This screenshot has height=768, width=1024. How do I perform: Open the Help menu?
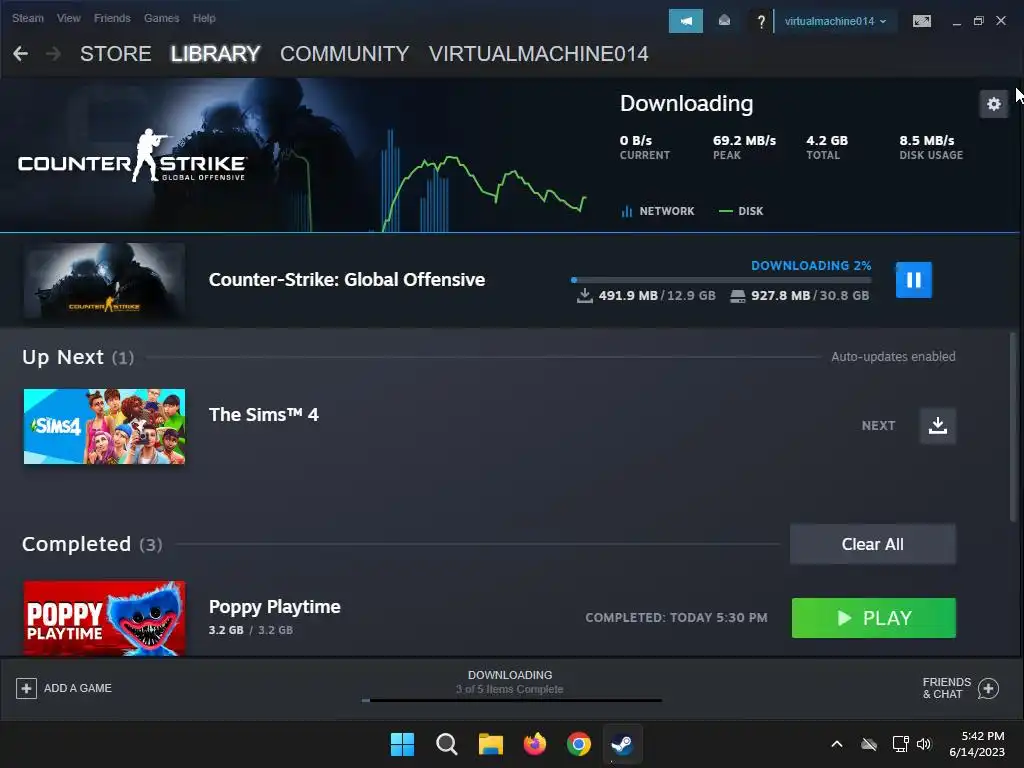[204, 18]
